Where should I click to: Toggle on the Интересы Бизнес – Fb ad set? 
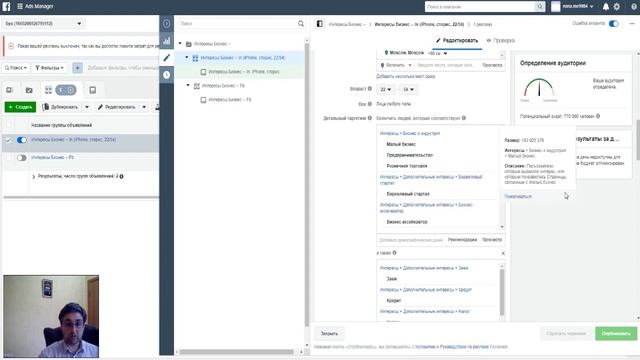tap(22, 158)
